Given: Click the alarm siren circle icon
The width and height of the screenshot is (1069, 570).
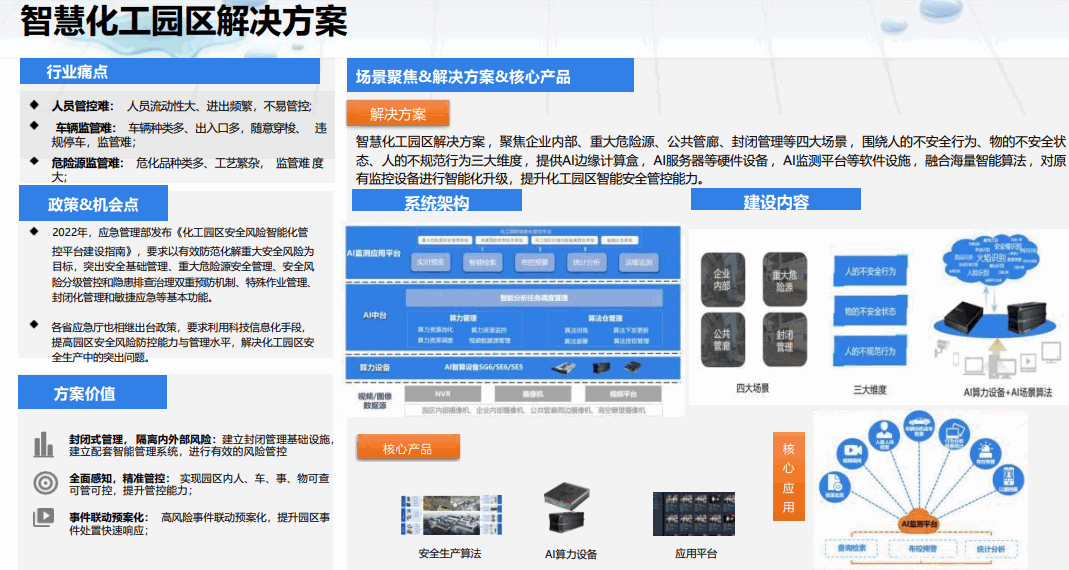Looking at the screenshot, I should point(983,453).
